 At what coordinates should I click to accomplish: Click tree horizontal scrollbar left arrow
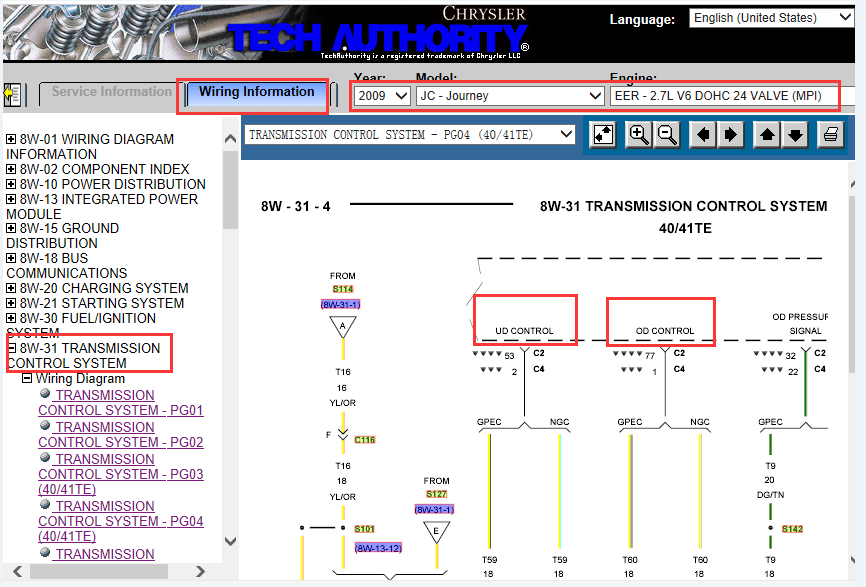tap(17, 572)
